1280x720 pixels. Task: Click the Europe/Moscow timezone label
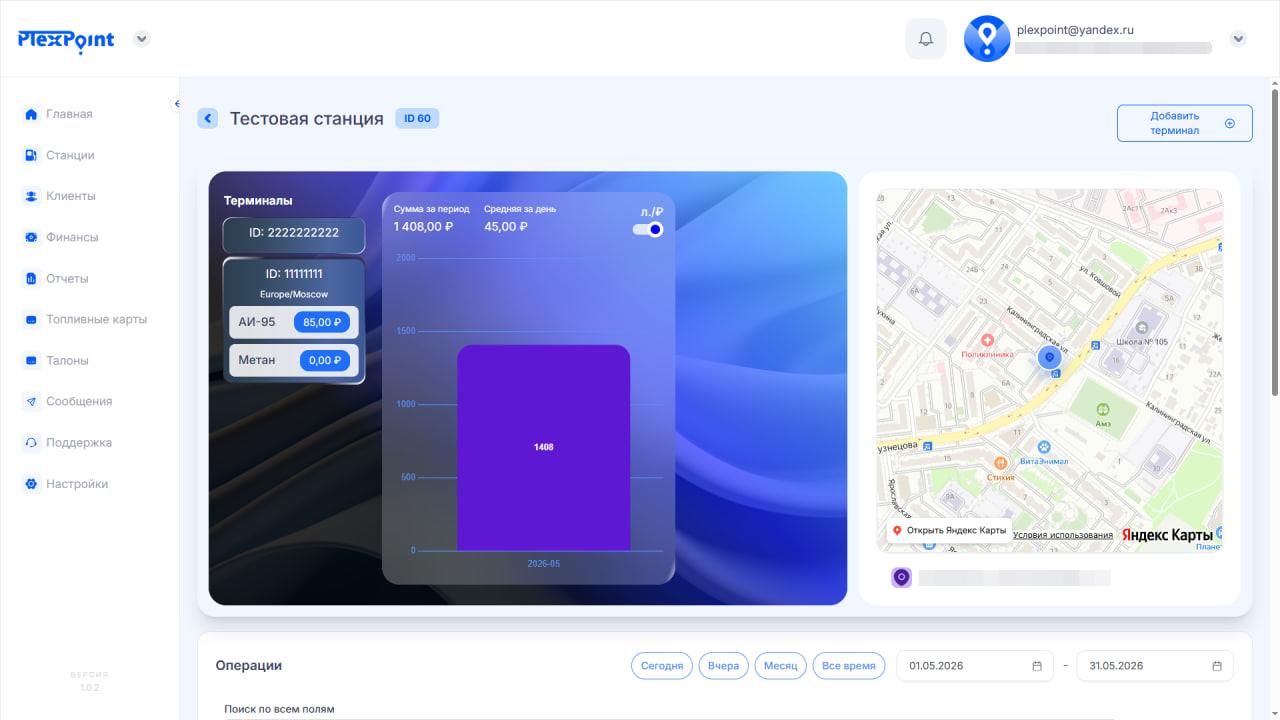tap(294, 295)
